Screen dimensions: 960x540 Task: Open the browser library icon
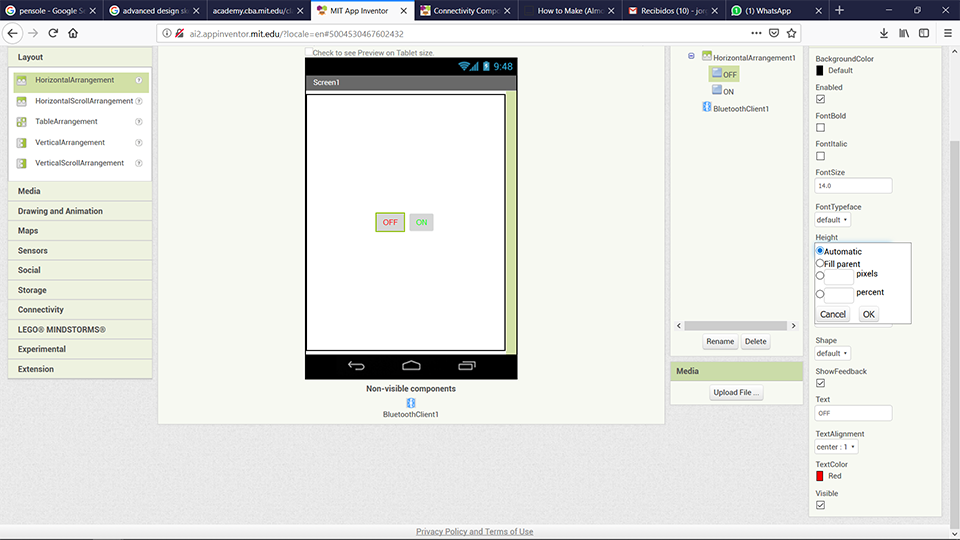pyautogui.click(x=904, y=33)
